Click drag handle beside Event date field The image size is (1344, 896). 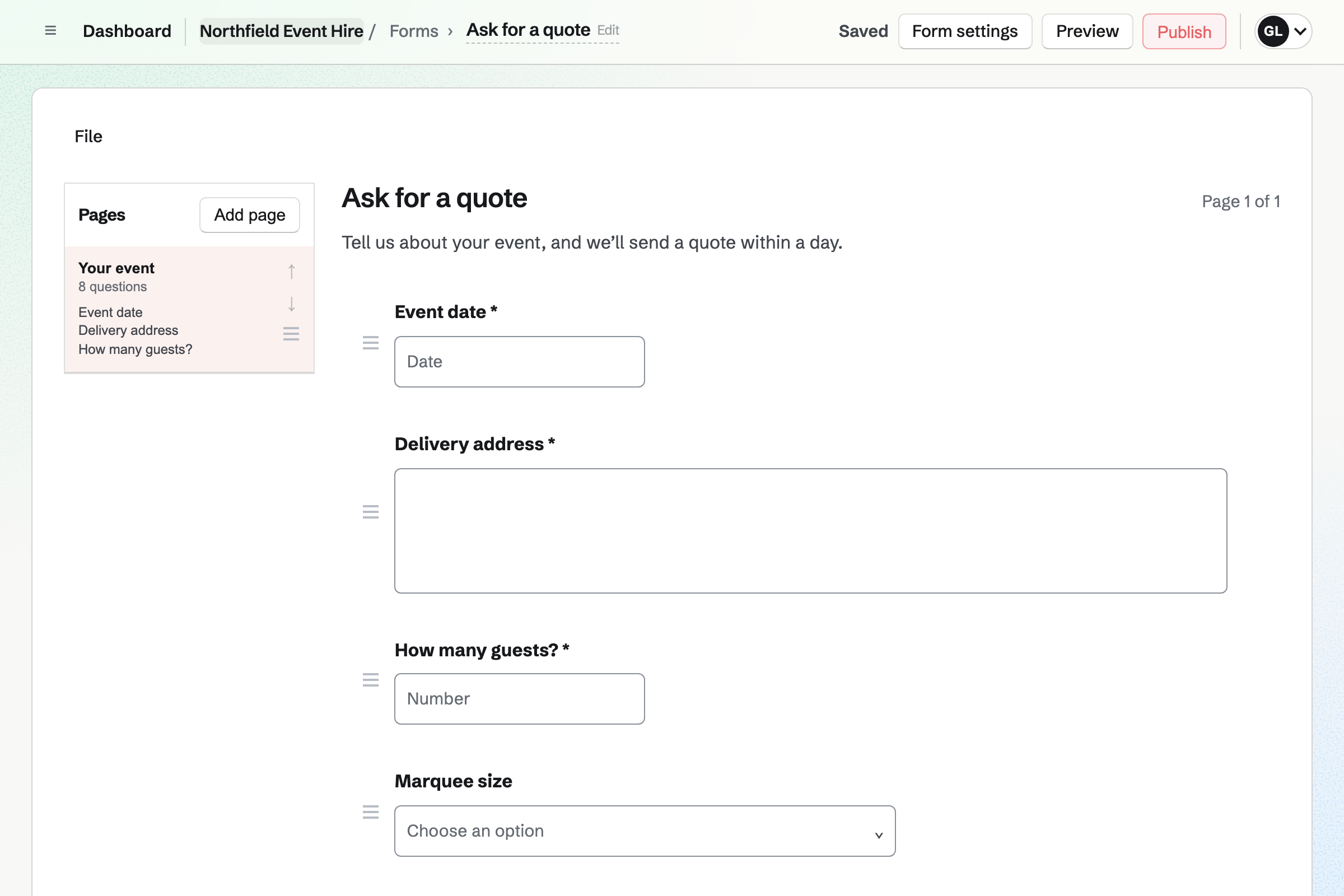[x=371, y=343]
